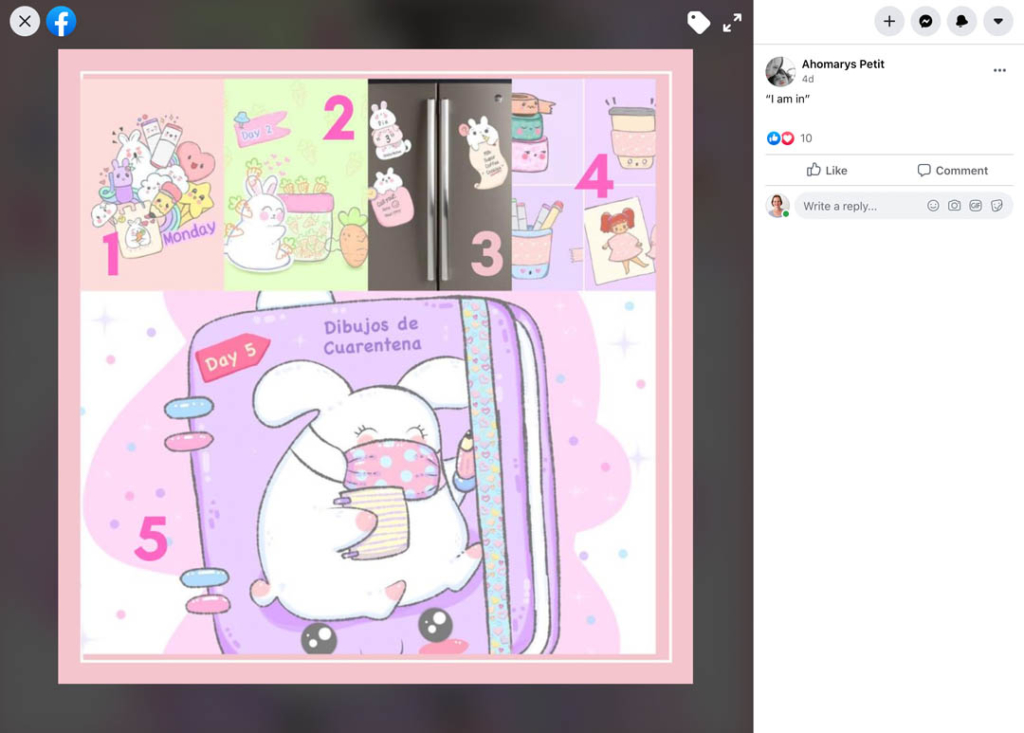Attach a photo to the reply
This screenshot has width=1024, height=733.
pyautogui.click(x=954, y=205)
